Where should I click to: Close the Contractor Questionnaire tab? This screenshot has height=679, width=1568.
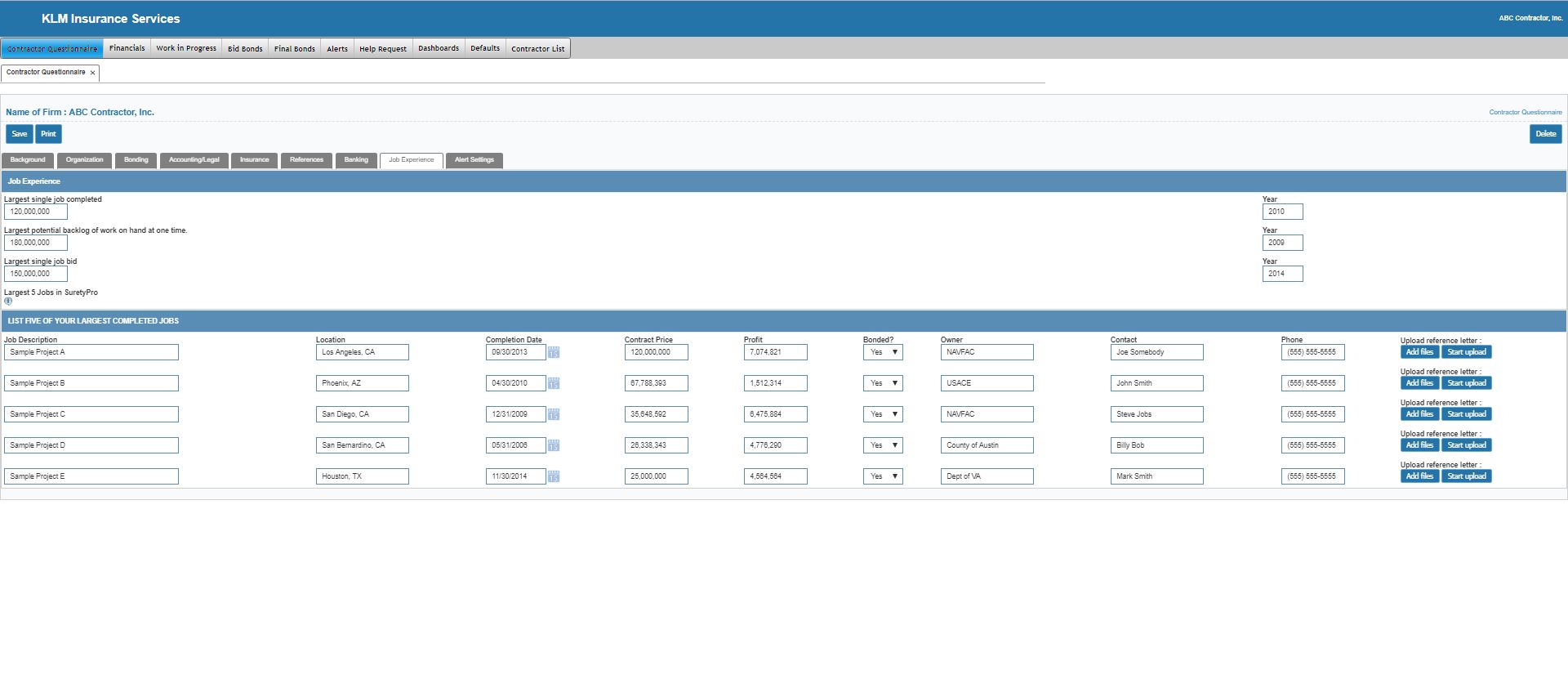92,73
